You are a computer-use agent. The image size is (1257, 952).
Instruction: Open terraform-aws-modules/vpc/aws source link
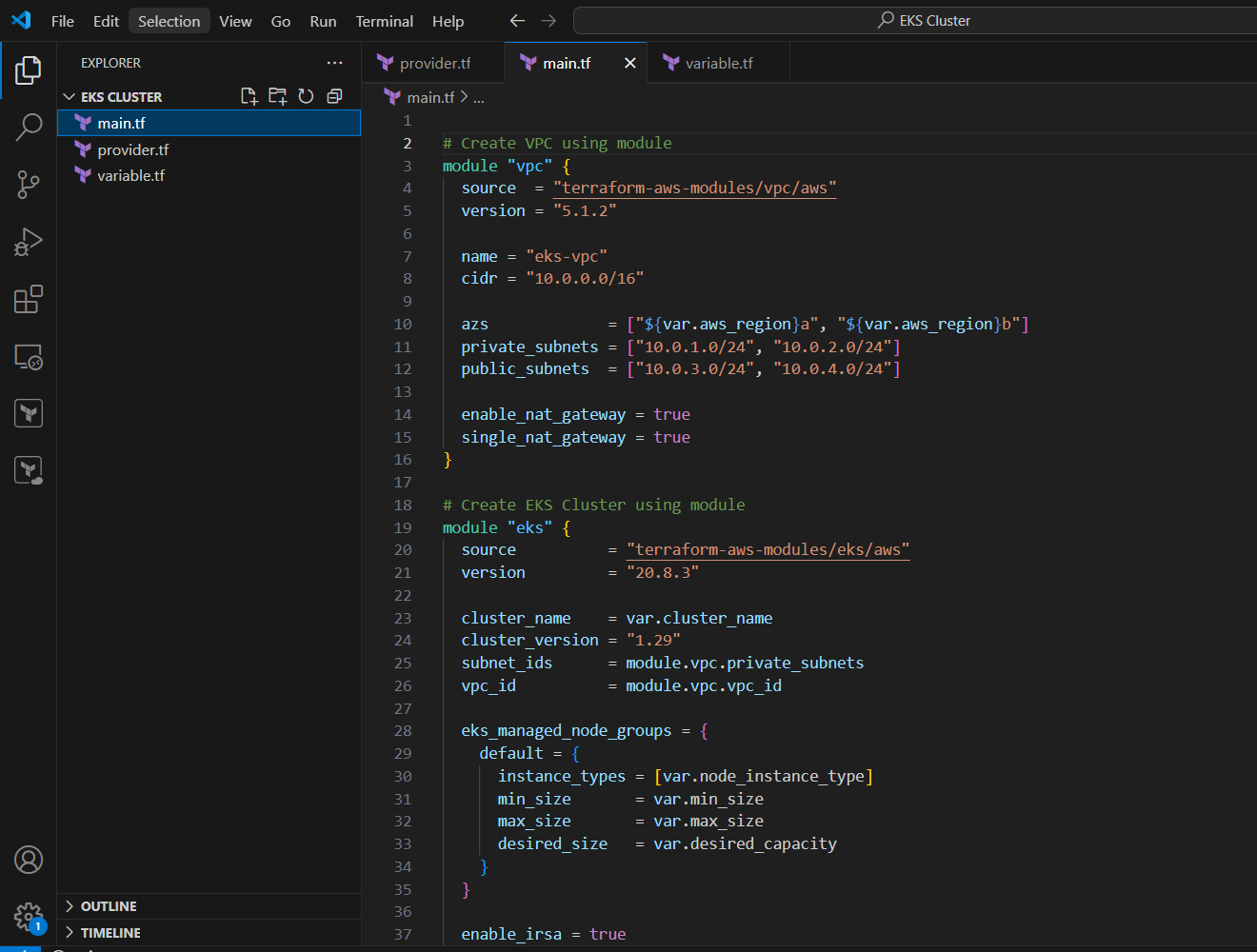(695, 188)
